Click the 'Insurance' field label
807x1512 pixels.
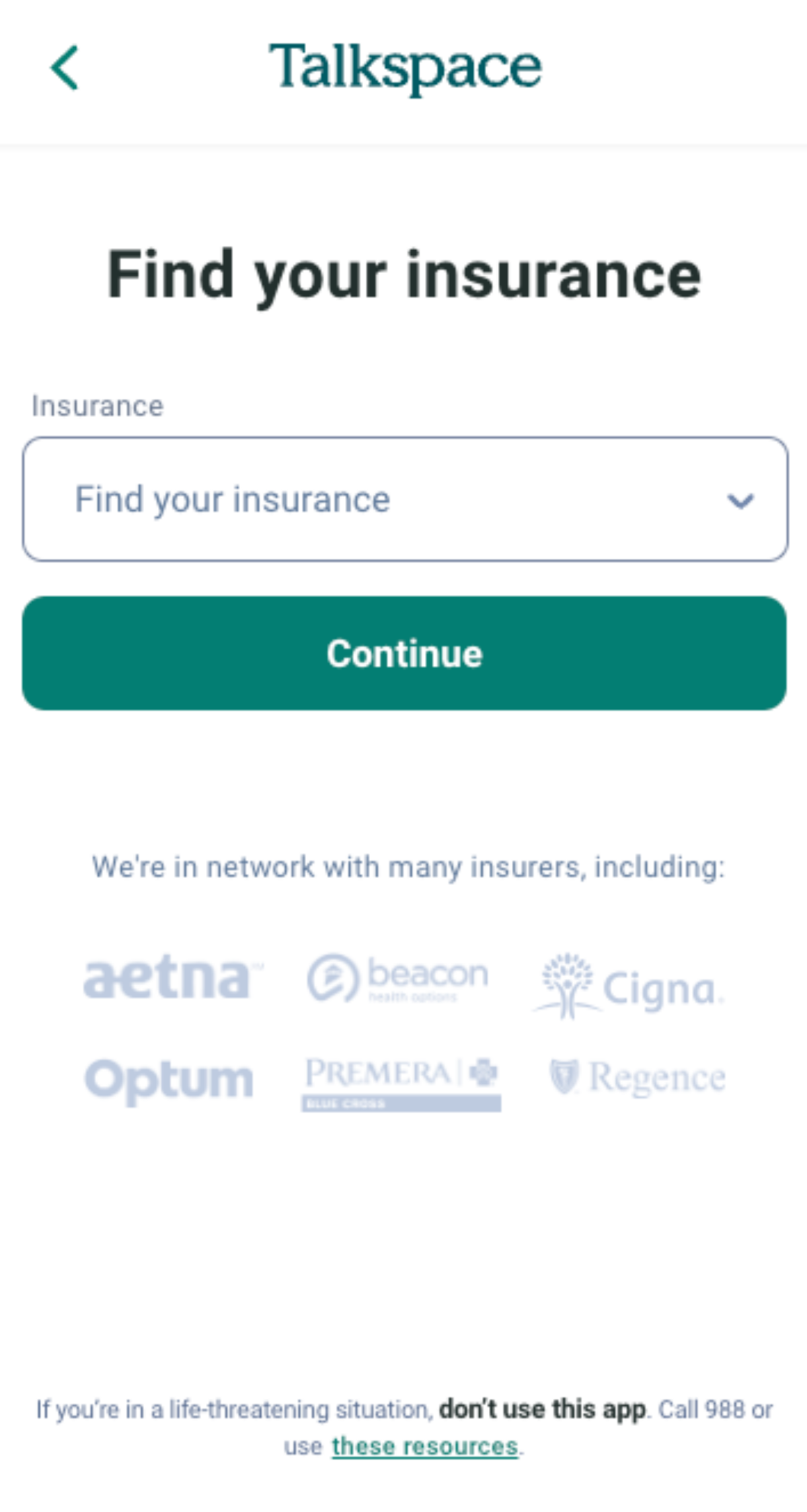click(98, 406)
